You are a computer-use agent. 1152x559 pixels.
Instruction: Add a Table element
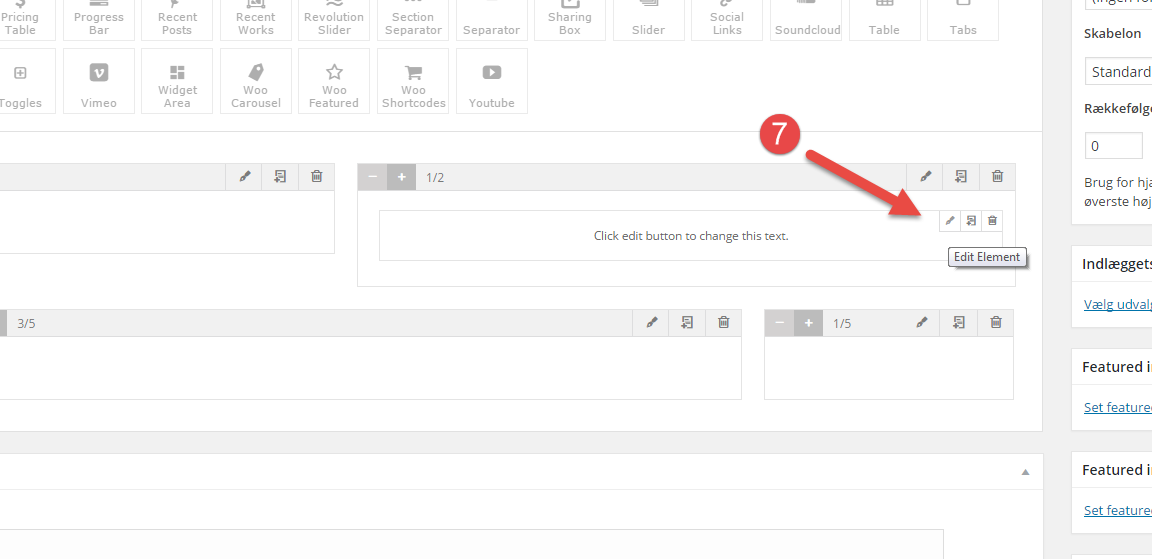pos(885,20)
